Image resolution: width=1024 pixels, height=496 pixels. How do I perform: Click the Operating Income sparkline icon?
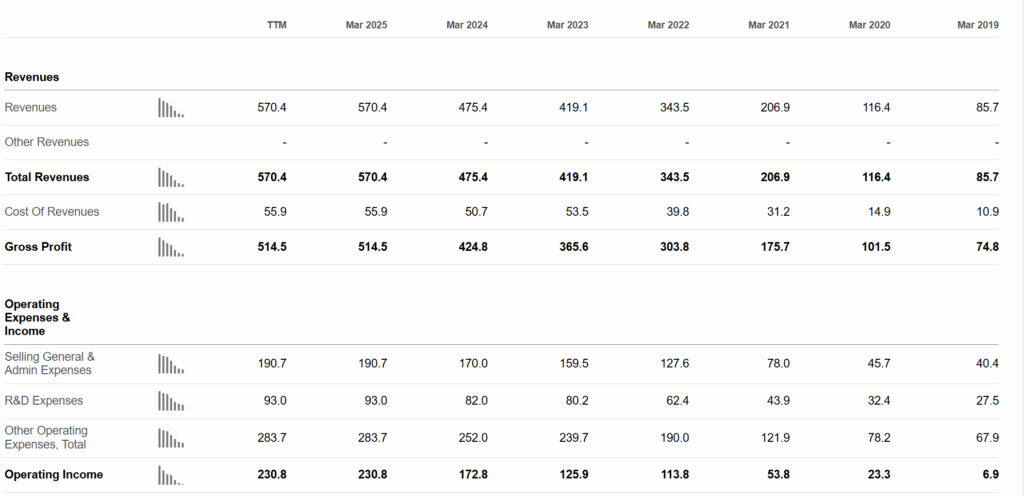[x=171, y=475]
